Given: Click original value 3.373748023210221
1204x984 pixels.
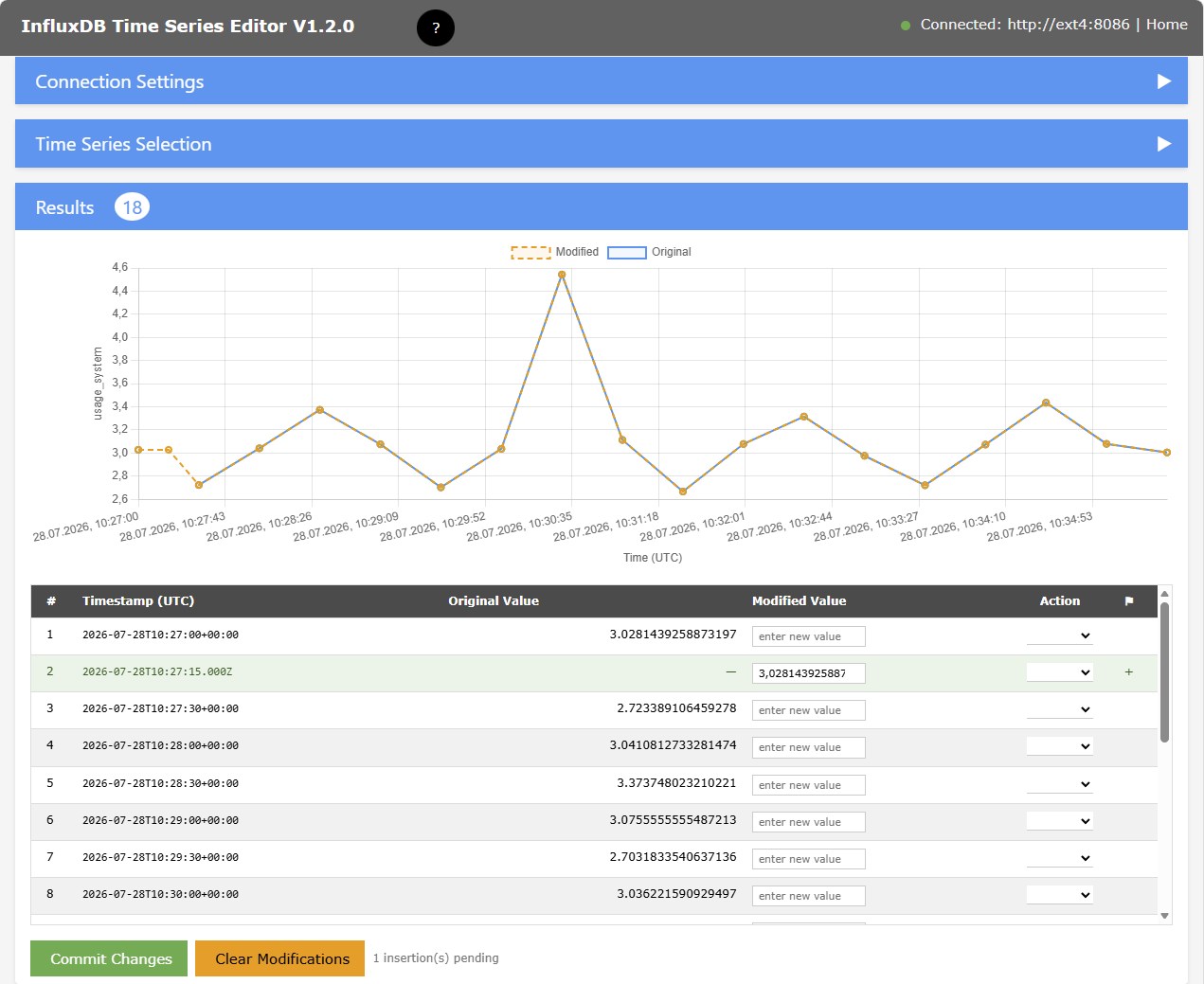Looking at the screenshot, I should coord(676,783).
